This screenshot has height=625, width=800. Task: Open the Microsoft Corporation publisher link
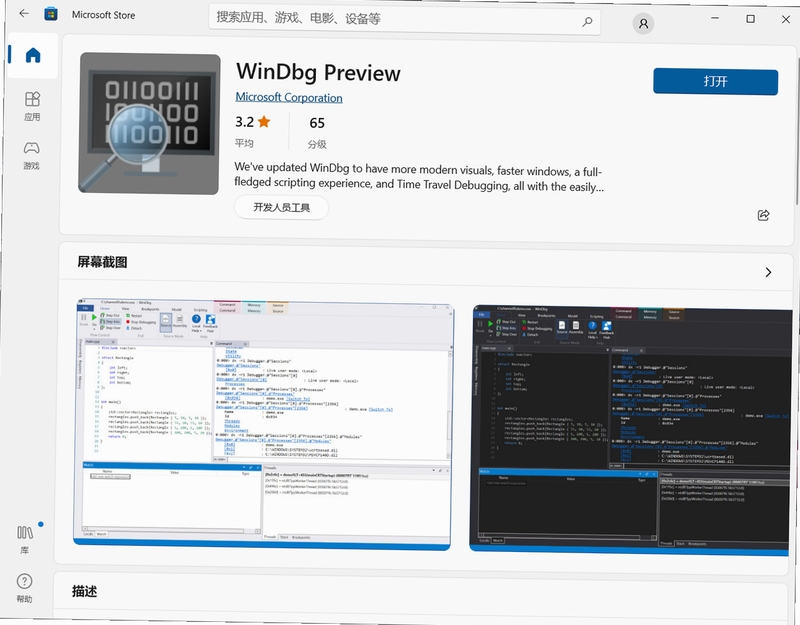(289, 97)
